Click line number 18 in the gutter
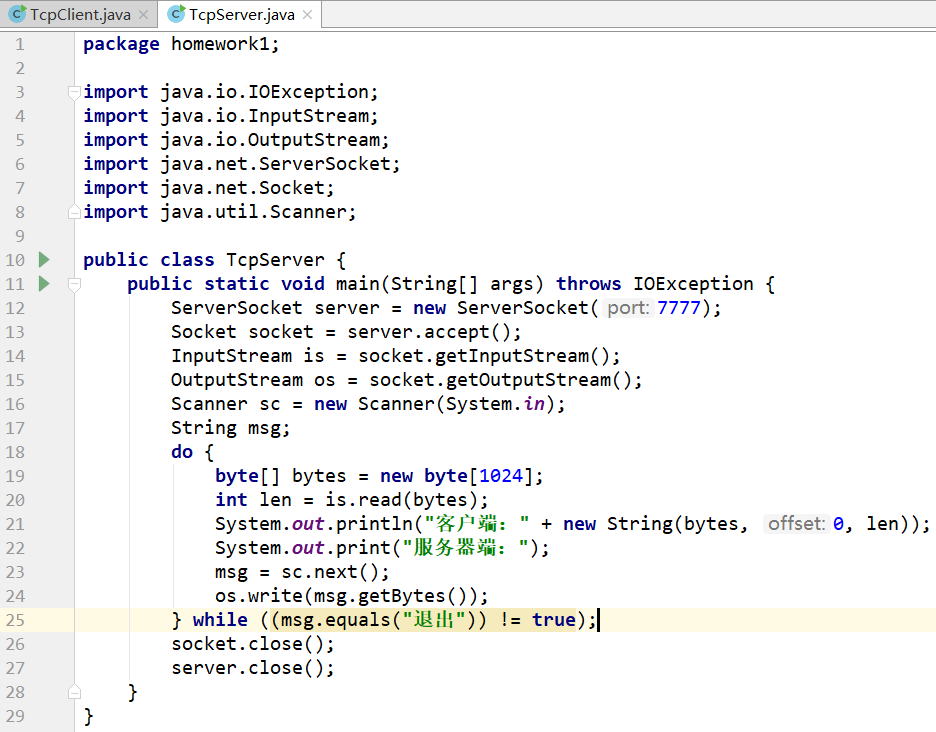The image size is (936, 732). tap(16, 452)
